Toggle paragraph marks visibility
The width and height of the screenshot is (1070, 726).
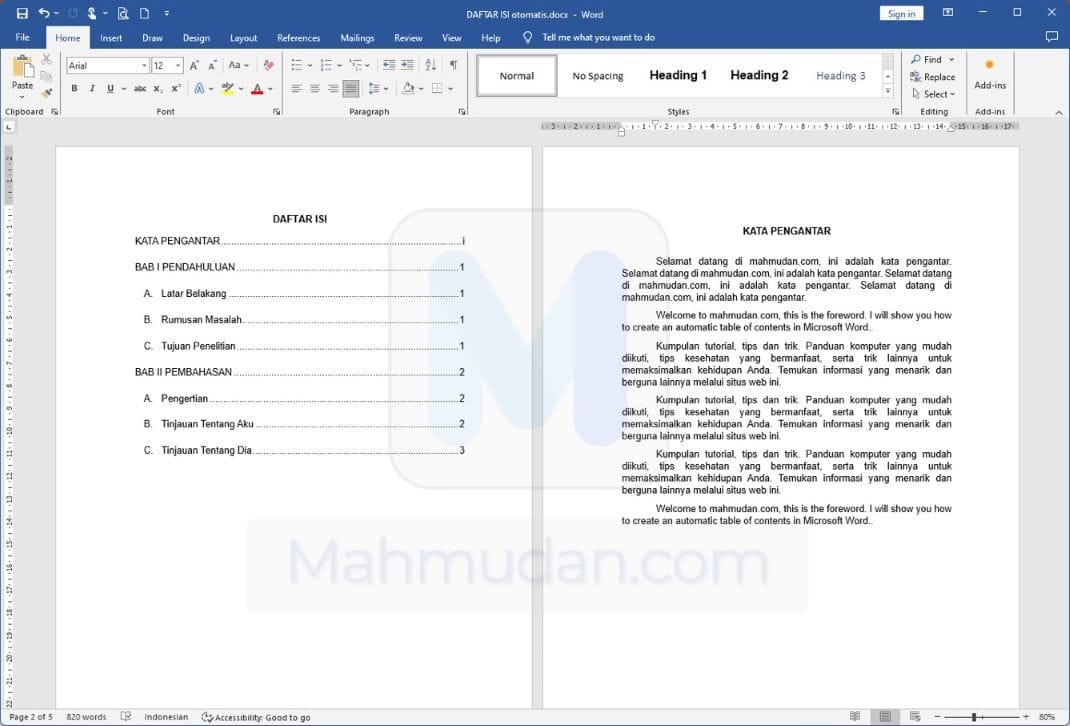pos(454,64)
